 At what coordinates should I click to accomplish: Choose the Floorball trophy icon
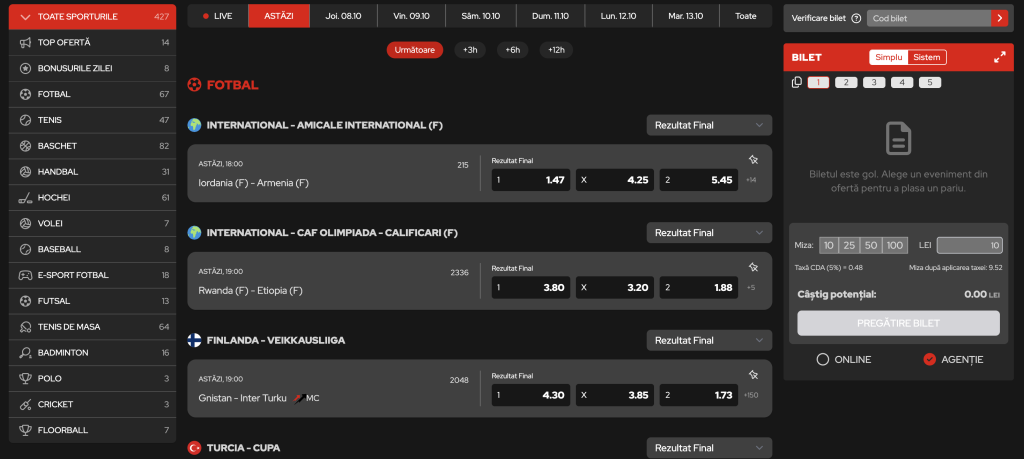tap(25, 430)
